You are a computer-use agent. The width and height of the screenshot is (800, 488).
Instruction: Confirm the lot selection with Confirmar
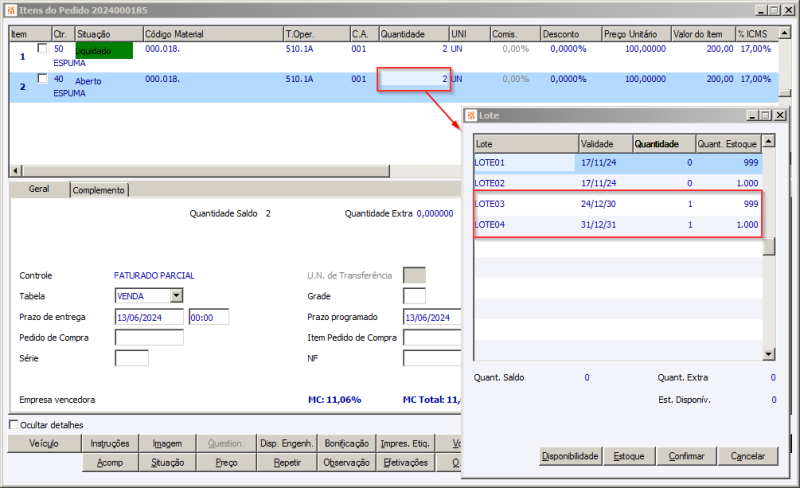[686, 456]
